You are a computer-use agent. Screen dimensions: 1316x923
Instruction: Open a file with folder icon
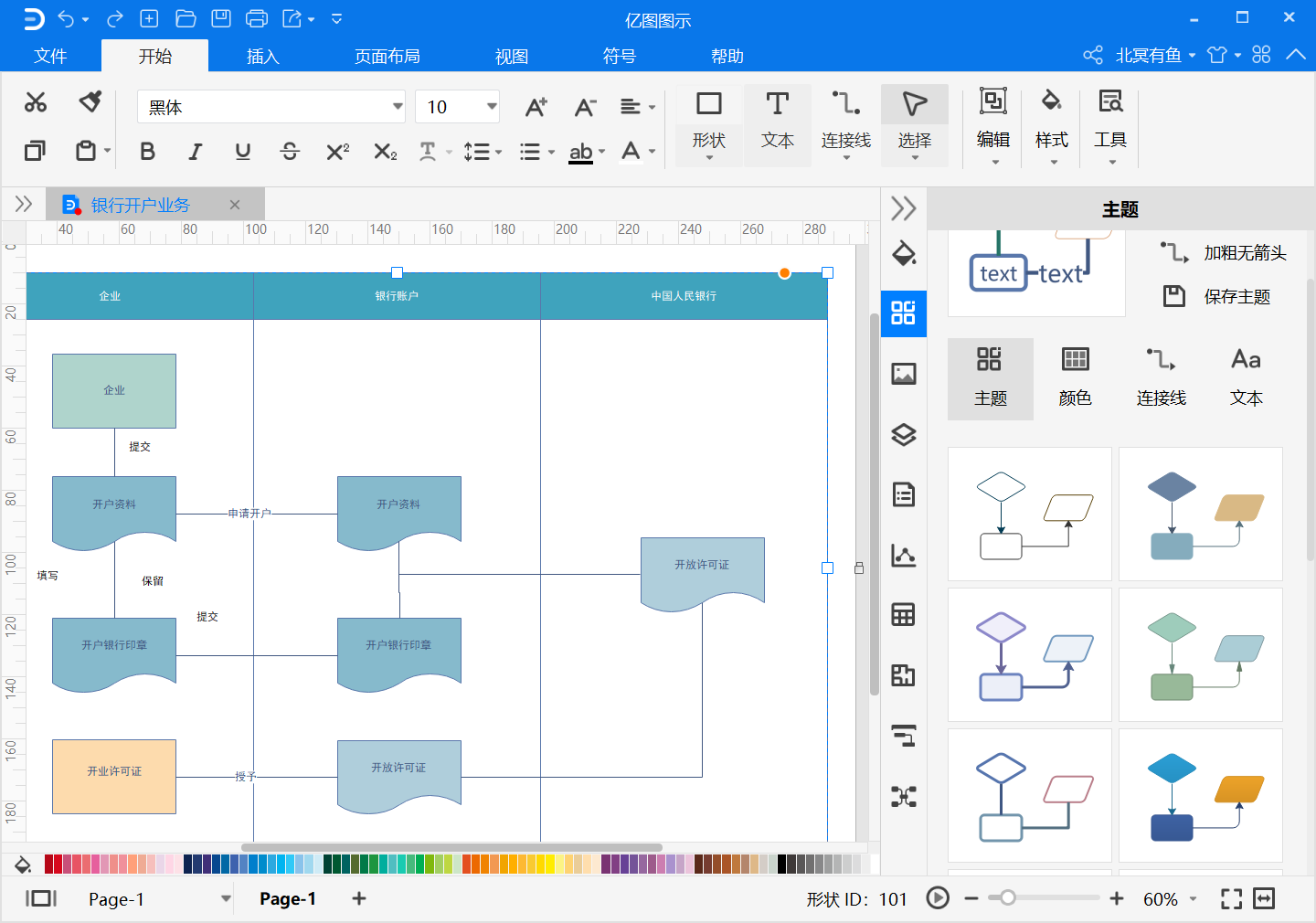(186, 18)
